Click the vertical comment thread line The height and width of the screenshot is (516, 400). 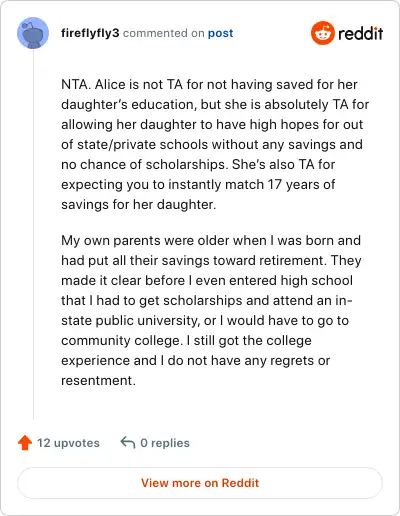(33, 234)
